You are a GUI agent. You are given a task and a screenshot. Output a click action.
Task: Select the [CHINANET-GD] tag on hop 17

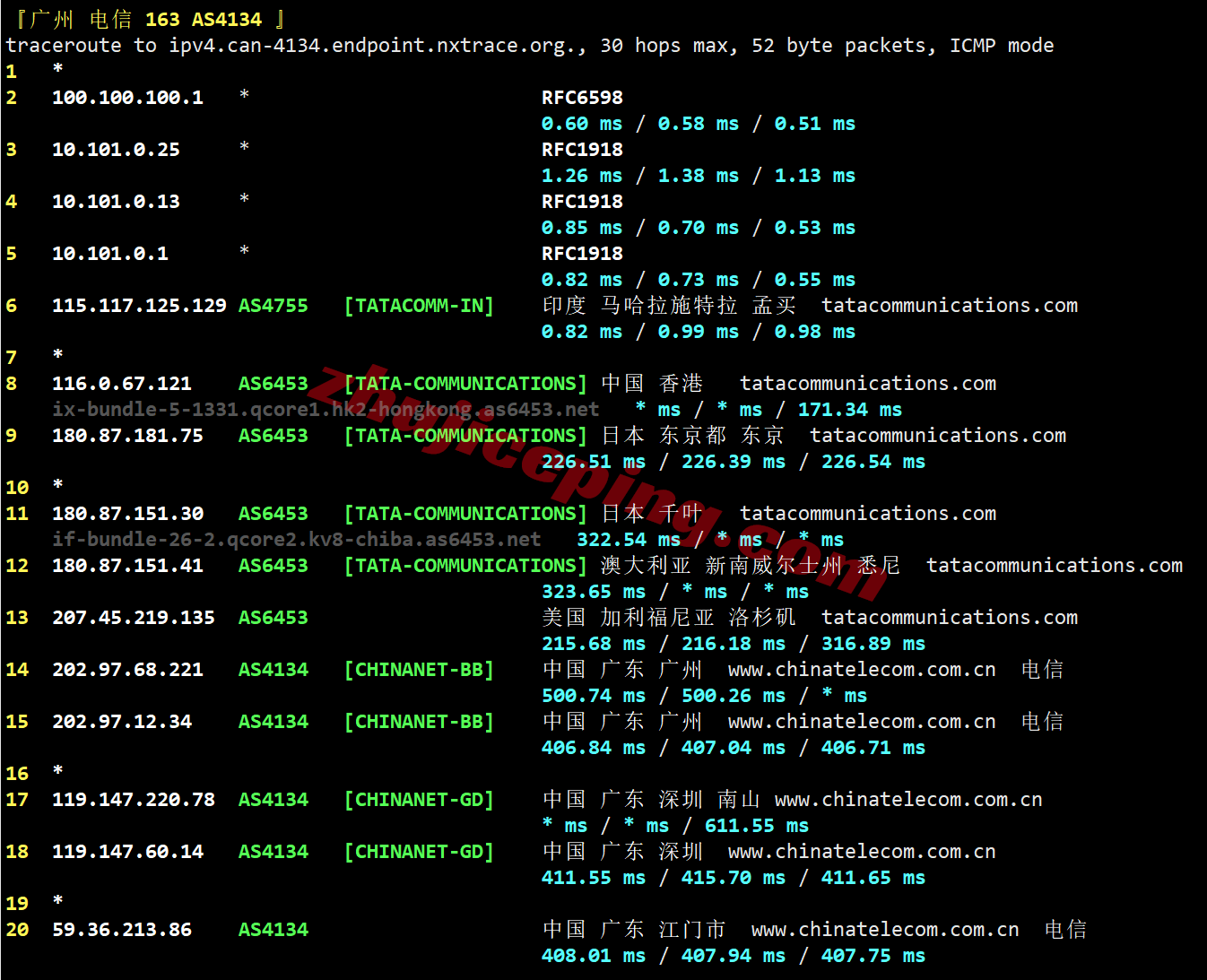(x=419, y=800)
